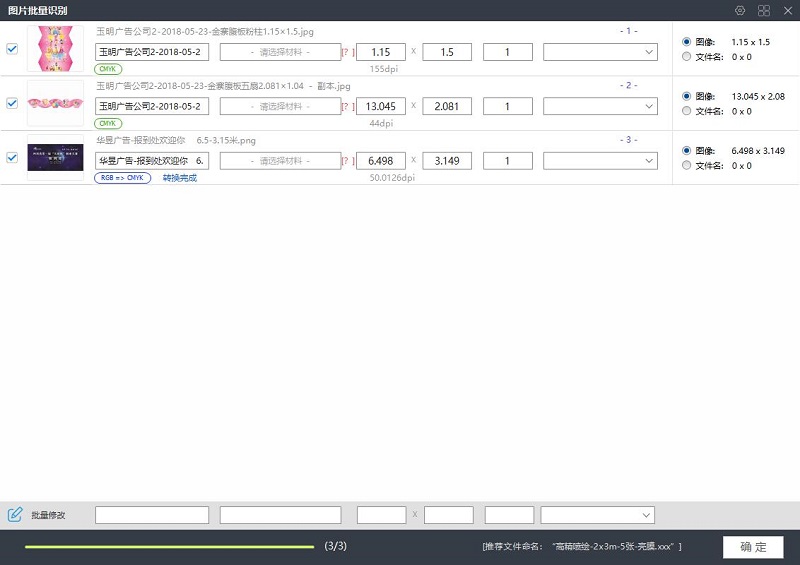Select 文件名 radio option for row one
The width and height of the screenshot is (800, 565).
coord(686,57)
